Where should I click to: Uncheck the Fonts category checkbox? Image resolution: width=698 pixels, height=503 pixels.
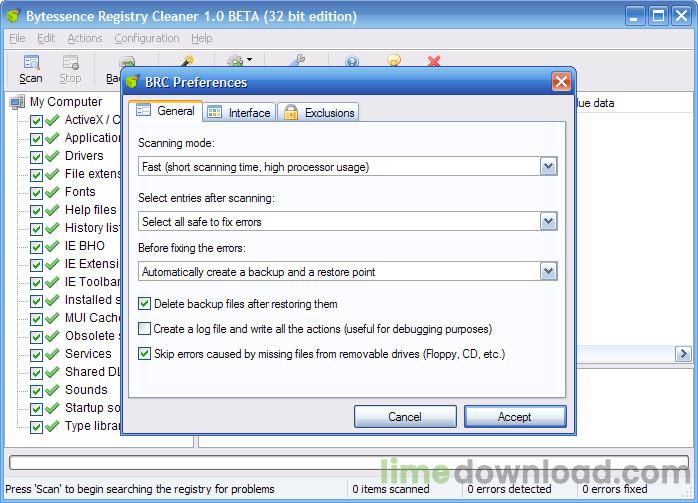(x=36, y=193)
